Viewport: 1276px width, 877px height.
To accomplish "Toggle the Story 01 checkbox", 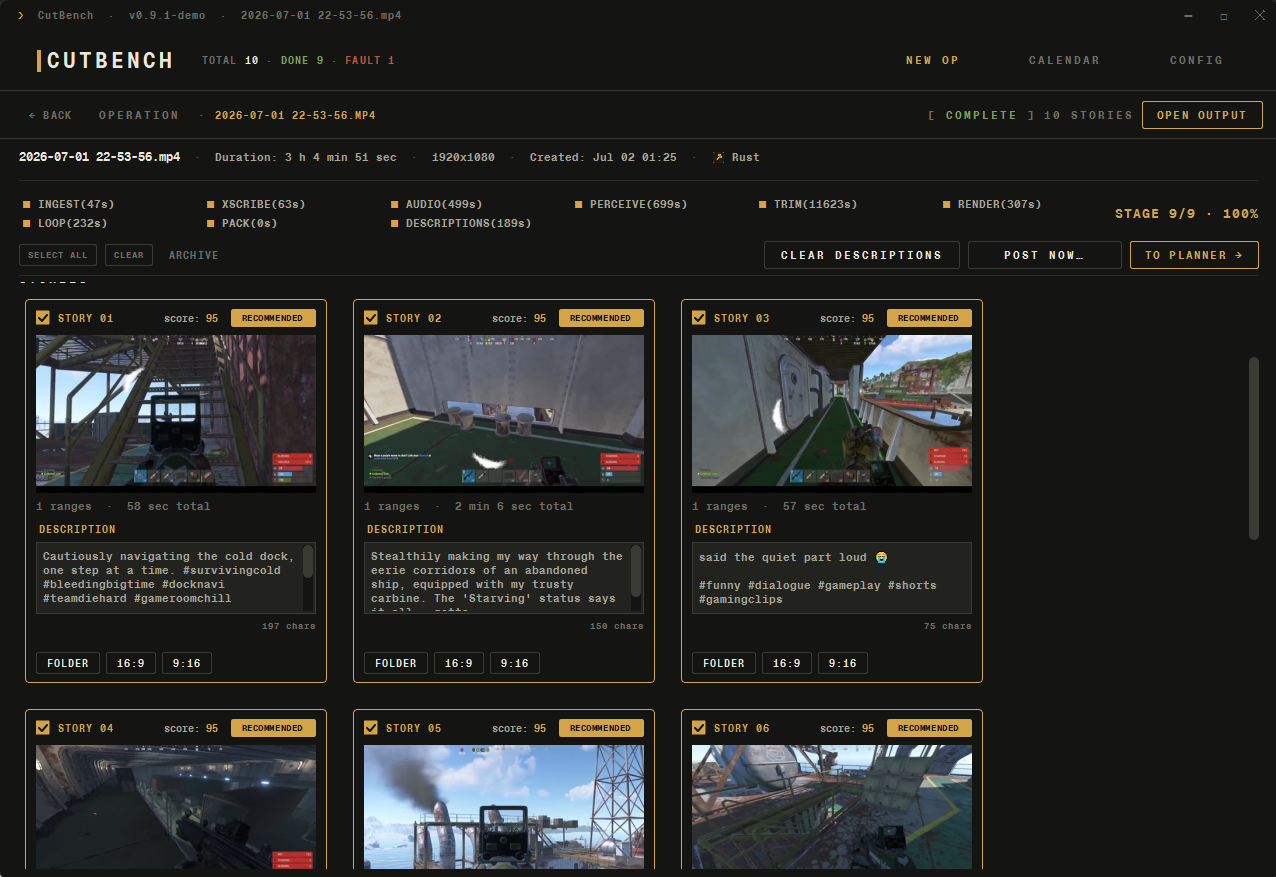I will 43,318.
